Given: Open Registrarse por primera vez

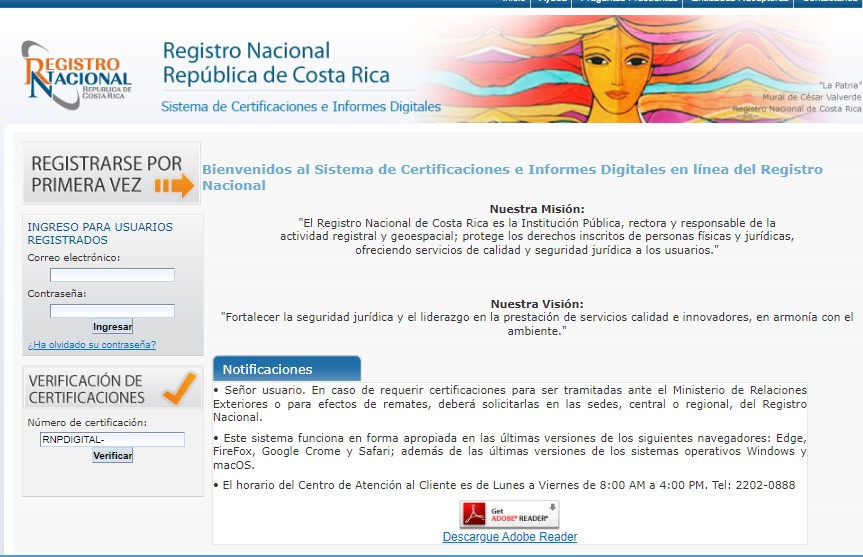Looking at the screenshot, I should 111,174.
